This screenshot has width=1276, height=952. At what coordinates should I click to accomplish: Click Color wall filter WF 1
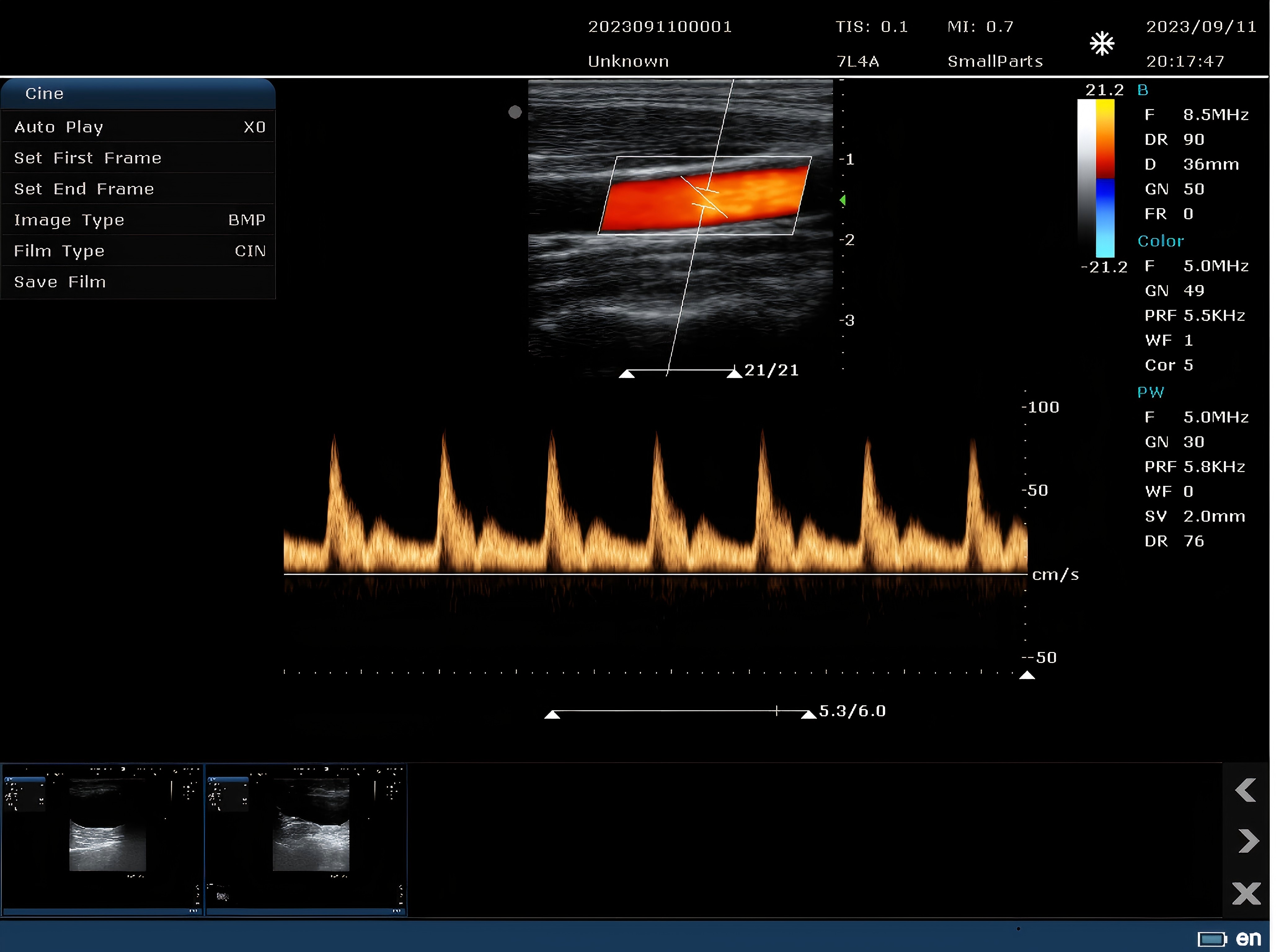click(1168, 340)
